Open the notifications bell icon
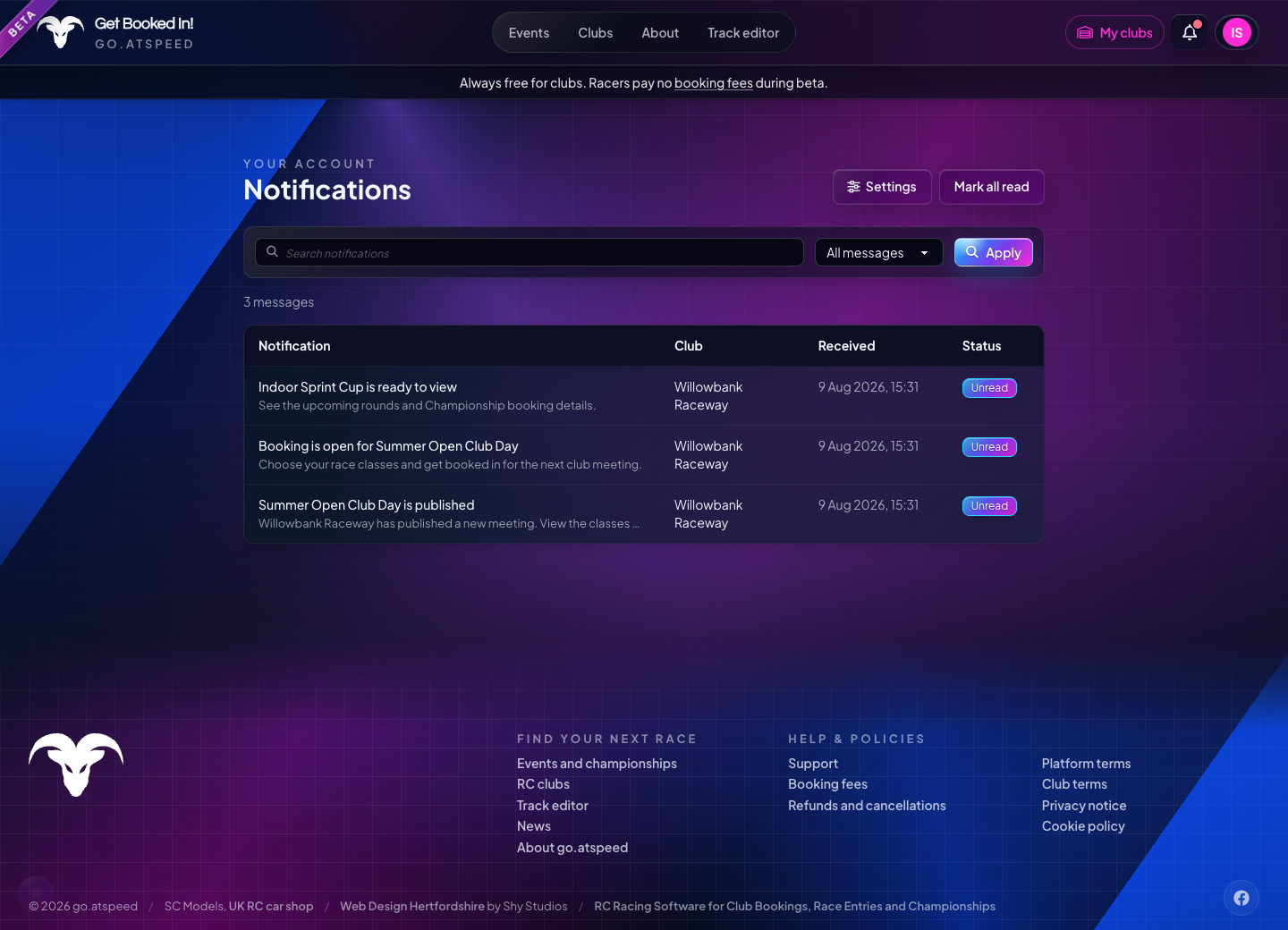 (x=1190, y=33)
